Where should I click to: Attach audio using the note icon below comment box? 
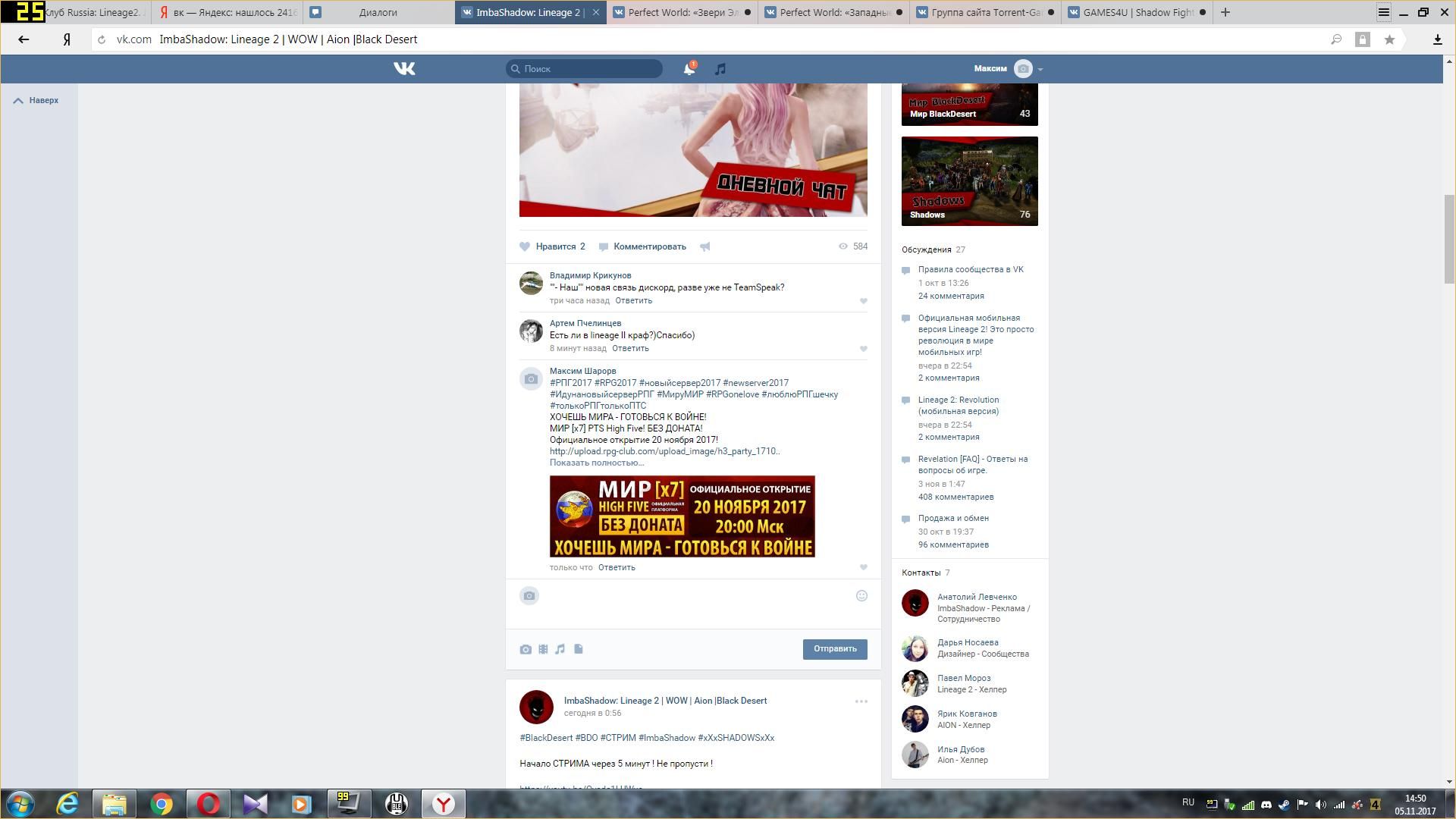coord(560,649)
